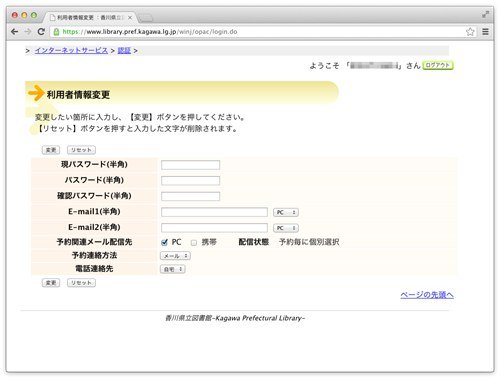Click the upper リセット button
Image resolution: width=500 pixels, height=378 pixels.
click(x=81, y=150)
